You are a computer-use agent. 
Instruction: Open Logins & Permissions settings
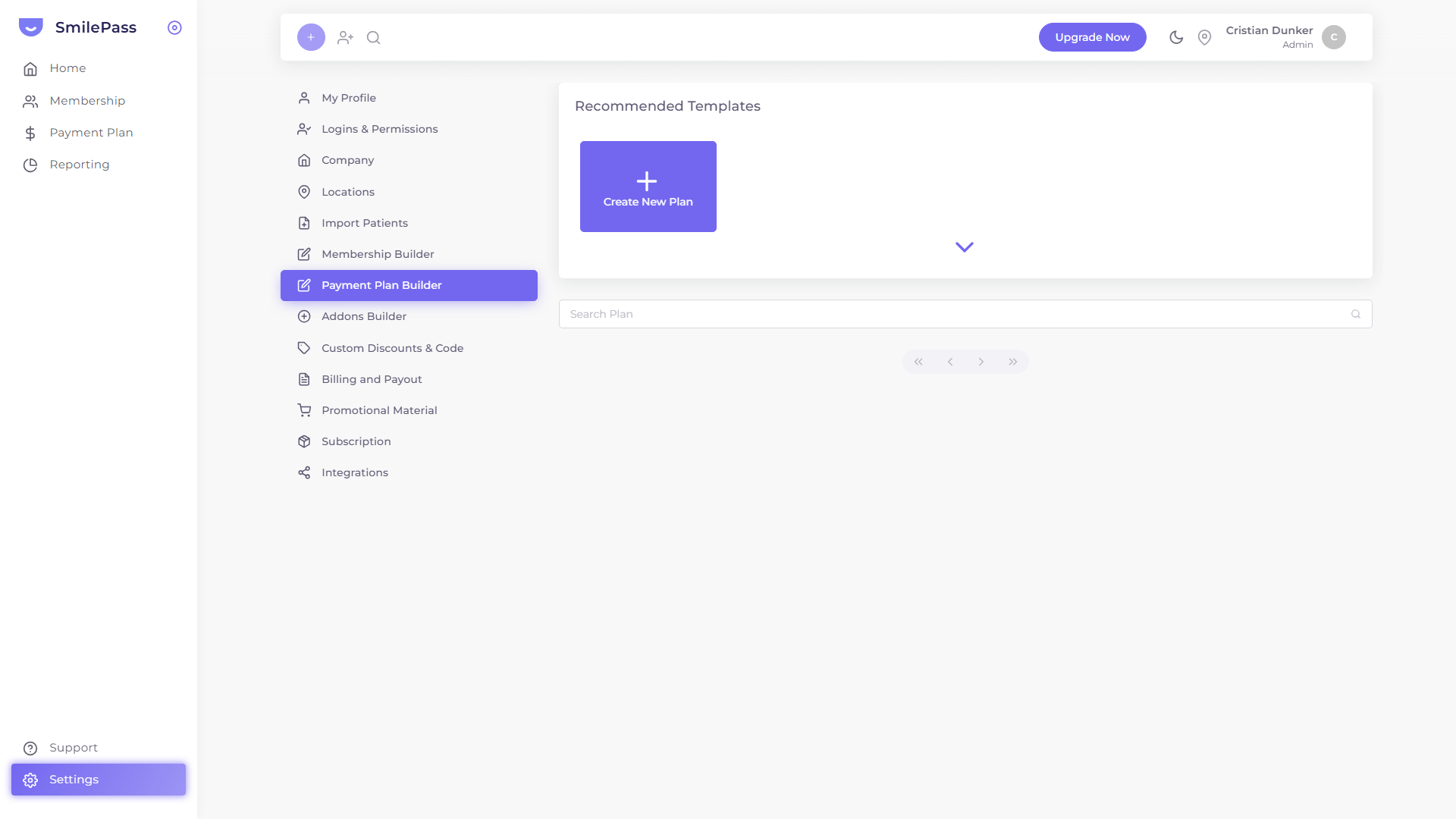(409, 129)
